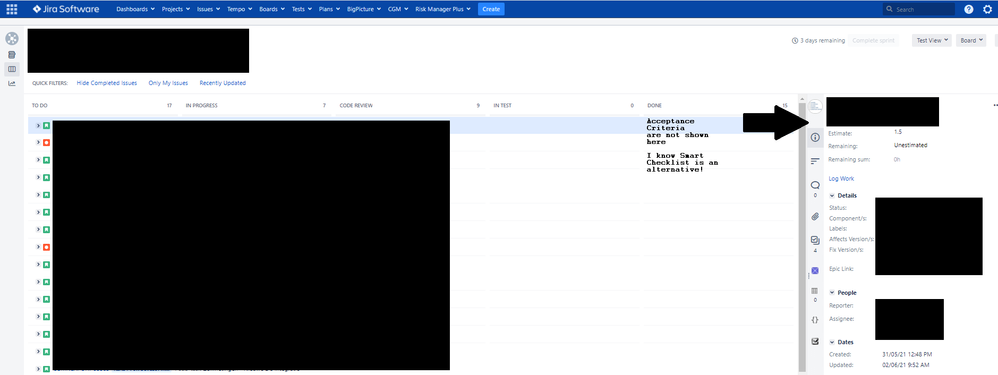Open the Tempo menu
Screen dimensions: 998x375
tap(239, 10)
